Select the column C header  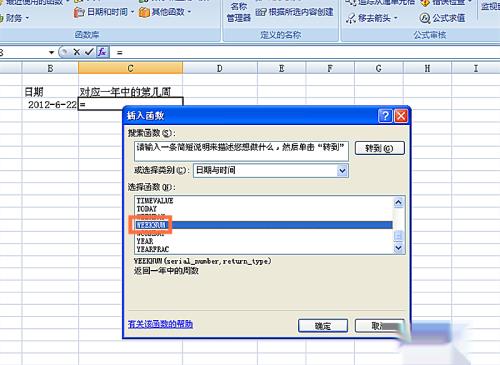(130, 68)
